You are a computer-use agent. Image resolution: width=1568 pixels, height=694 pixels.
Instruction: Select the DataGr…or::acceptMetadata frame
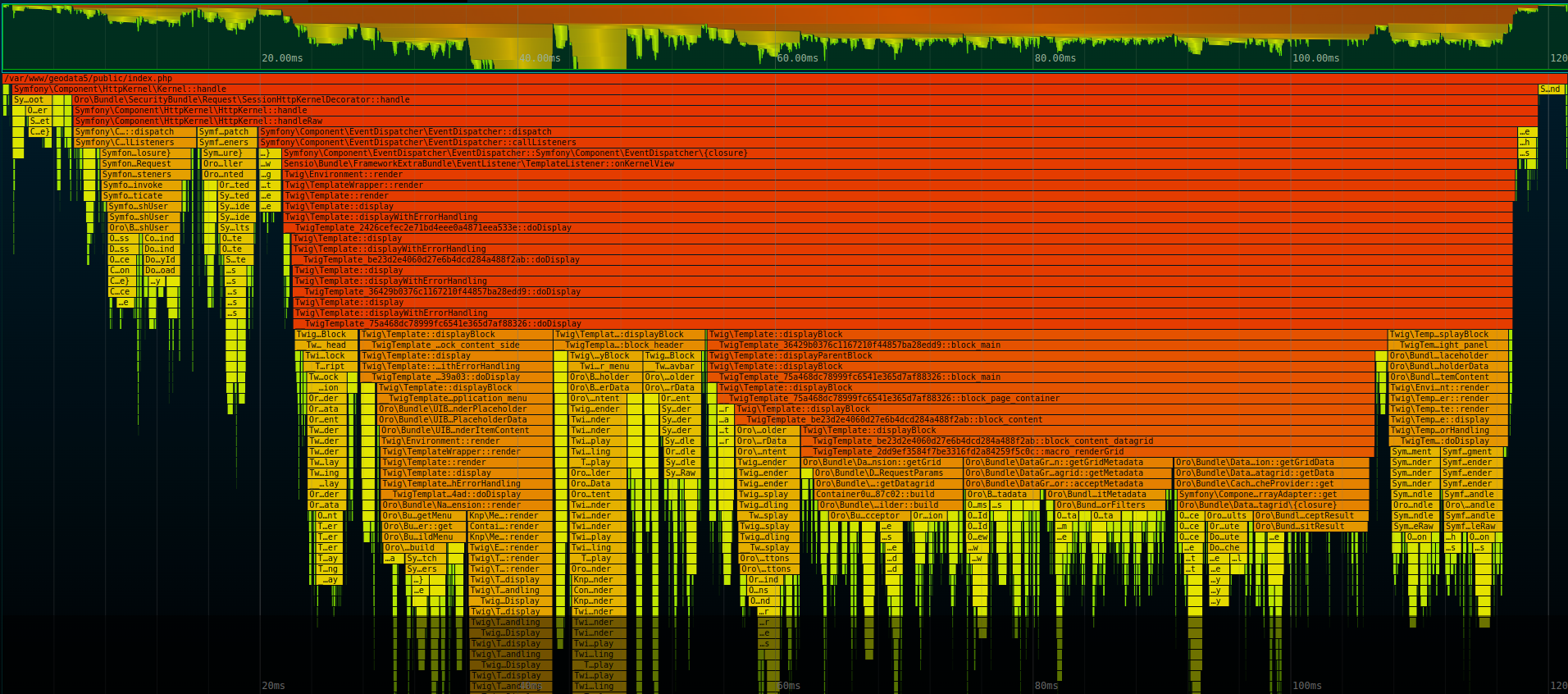(x=1068, y=484)
